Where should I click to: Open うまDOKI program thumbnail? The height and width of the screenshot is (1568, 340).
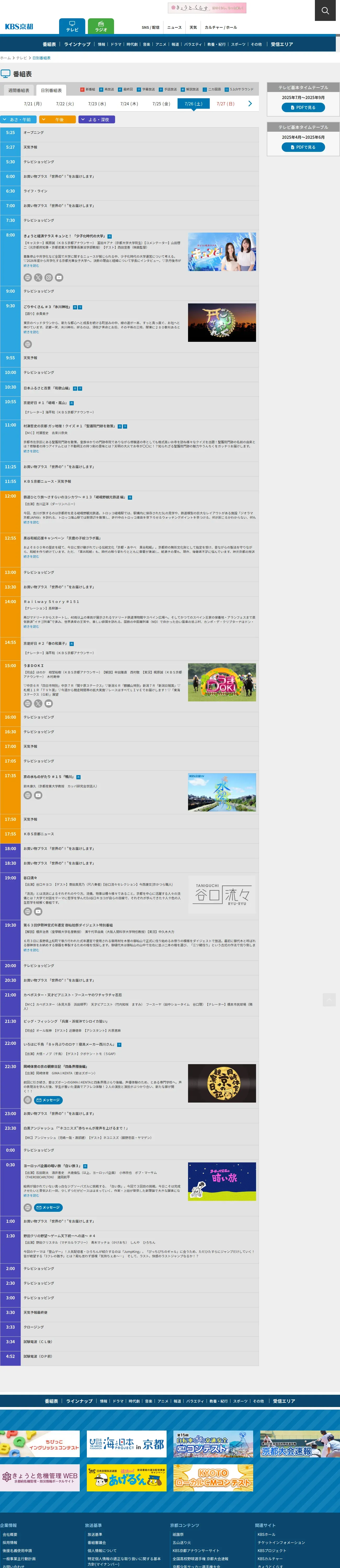pyautogui.click(x=222, y=682)
